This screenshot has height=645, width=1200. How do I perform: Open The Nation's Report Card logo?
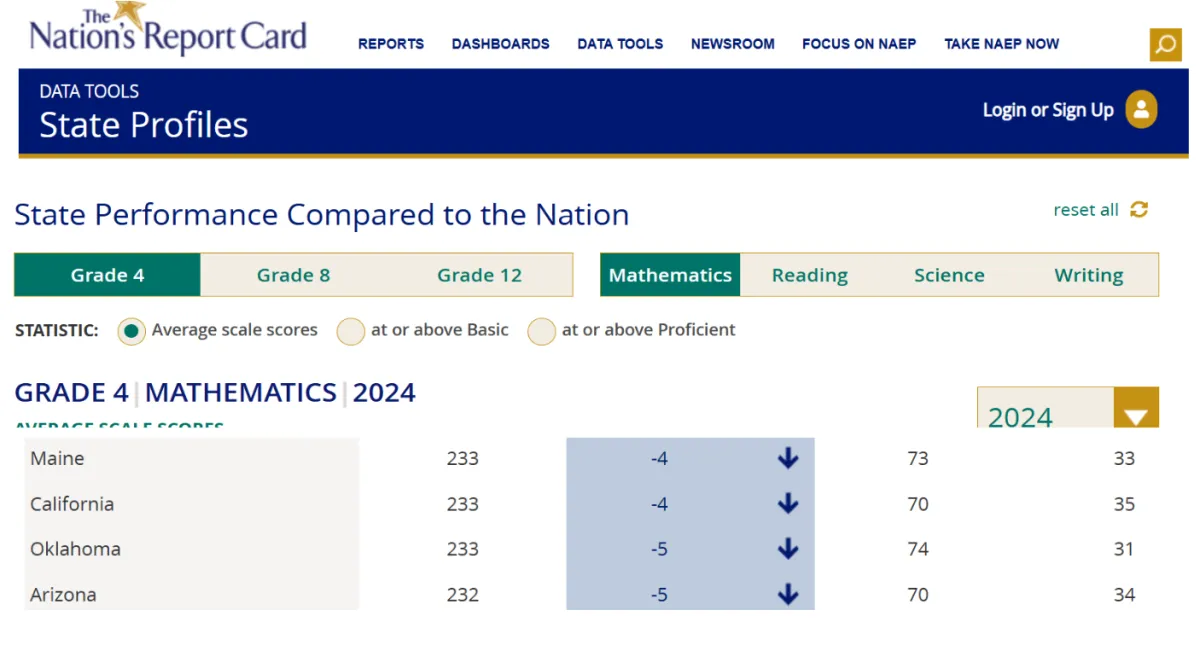coord(168,30)
